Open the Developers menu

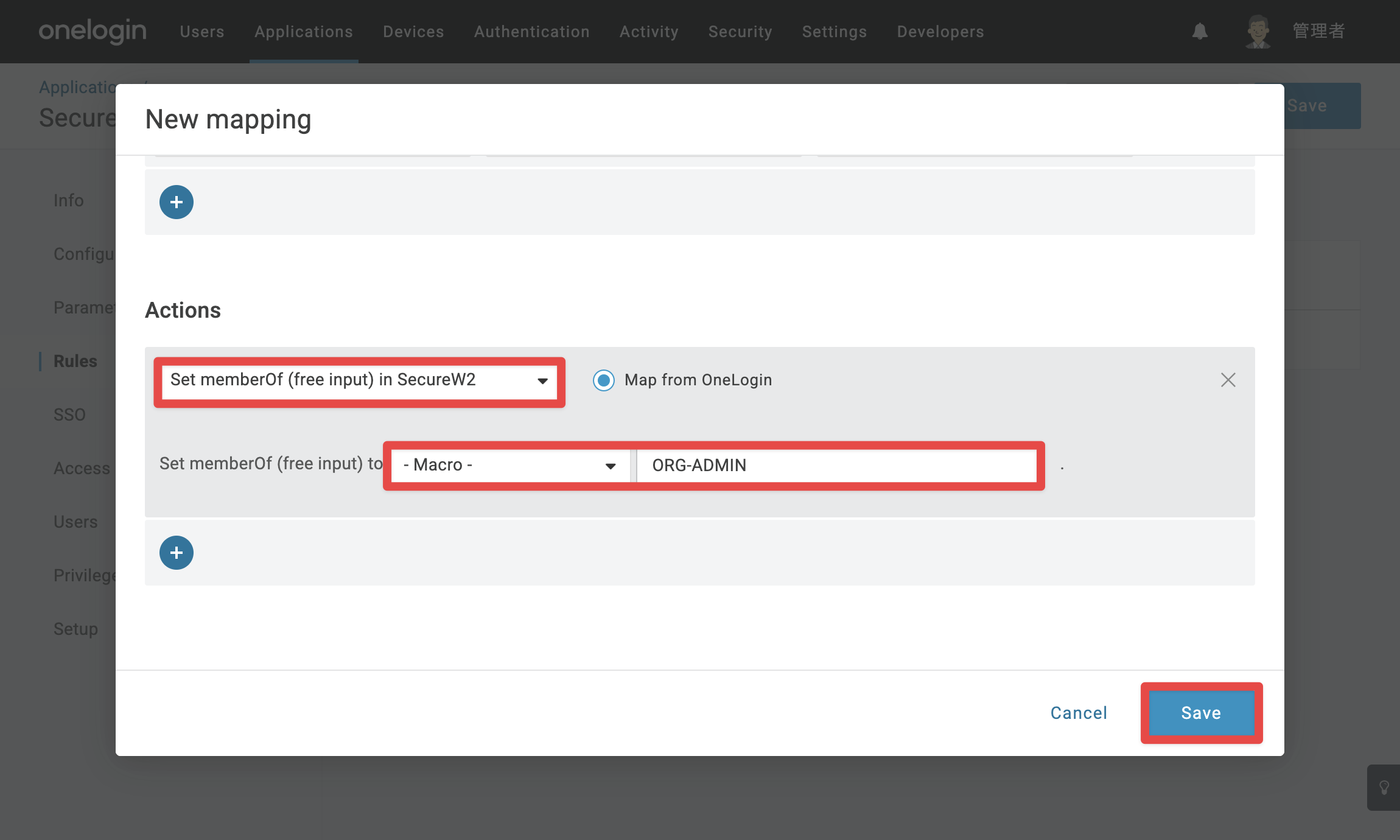[940, 32]
